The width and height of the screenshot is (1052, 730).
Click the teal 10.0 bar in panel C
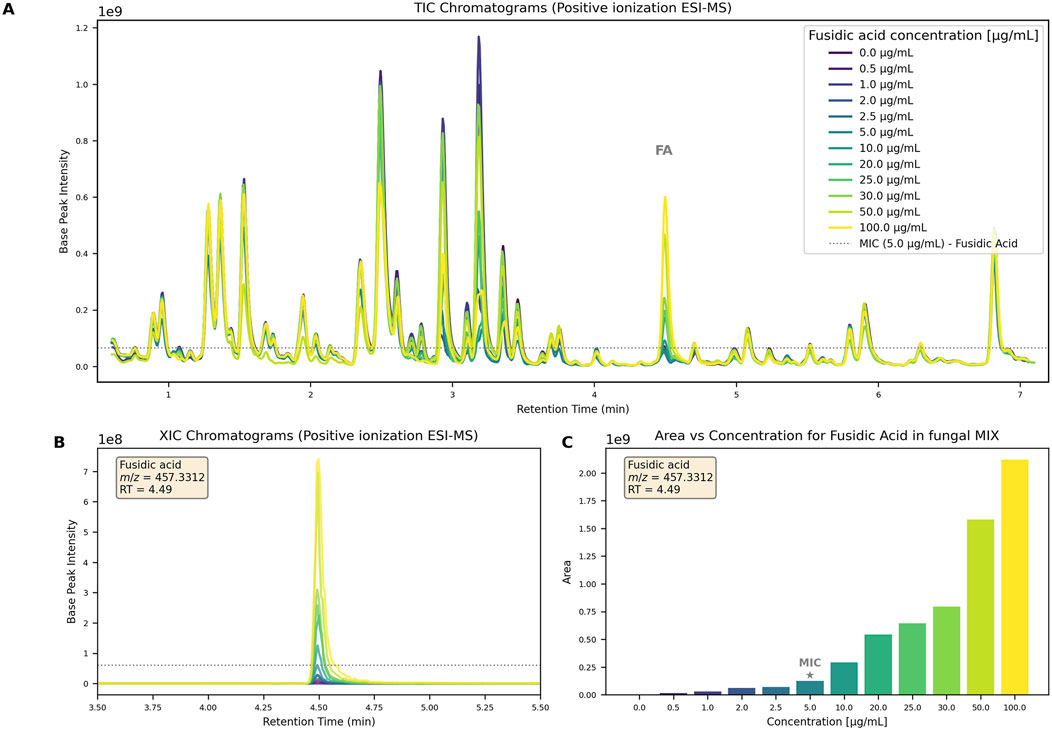(x=844, y=678)
